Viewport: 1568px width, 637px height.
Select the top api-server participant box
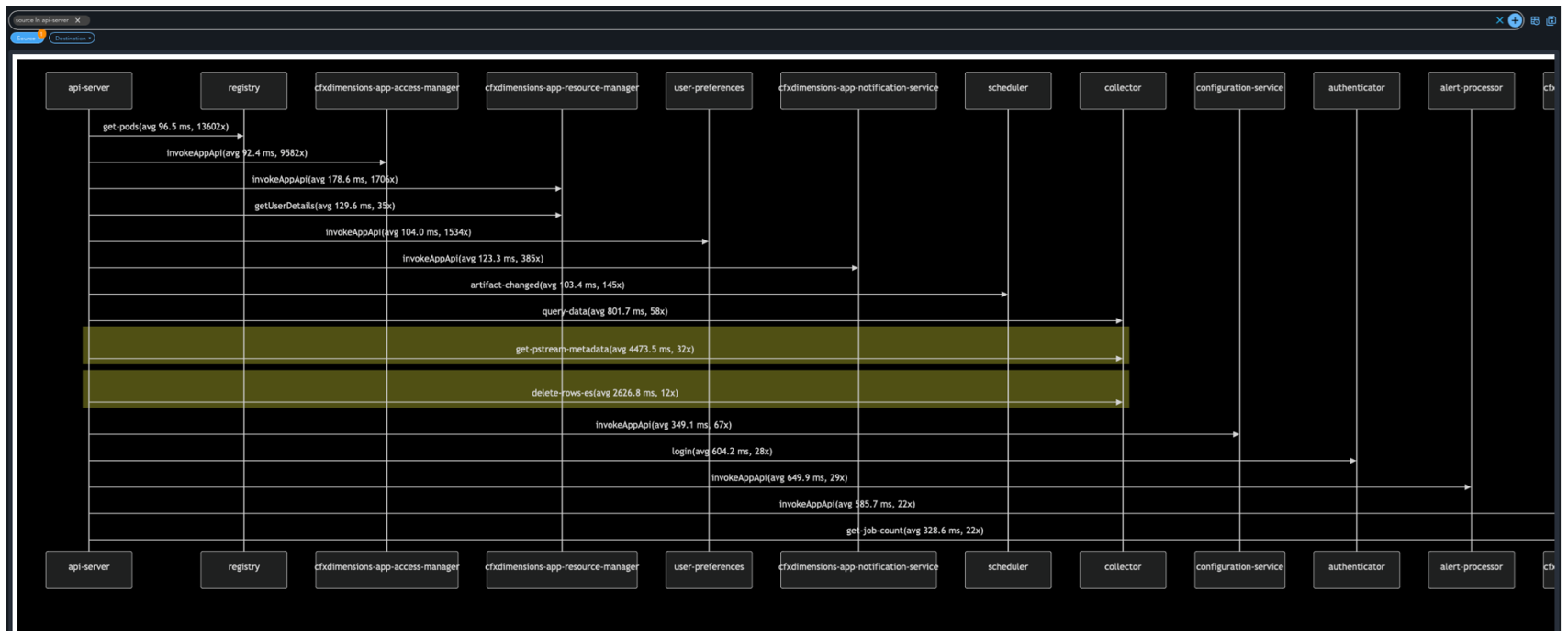(x=89, y=90)
